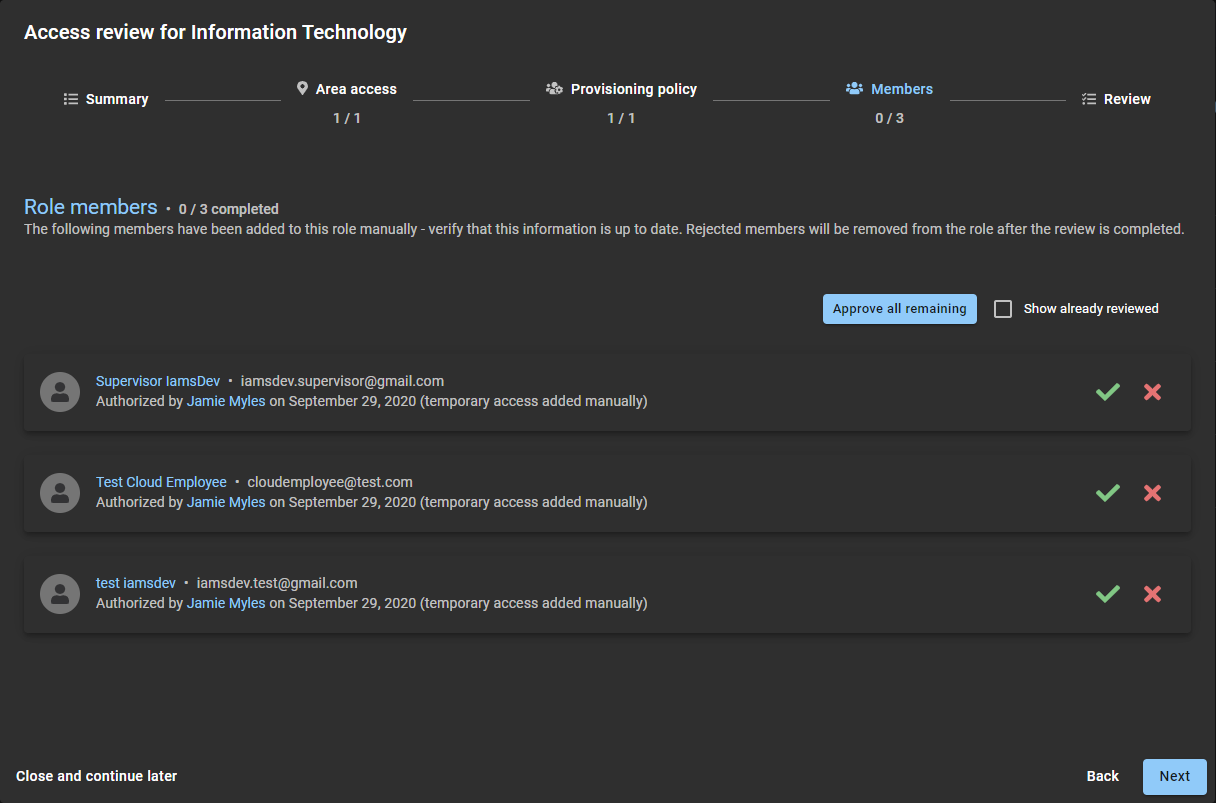
Task: Go to the Summary step
Action: coord(106,99)
